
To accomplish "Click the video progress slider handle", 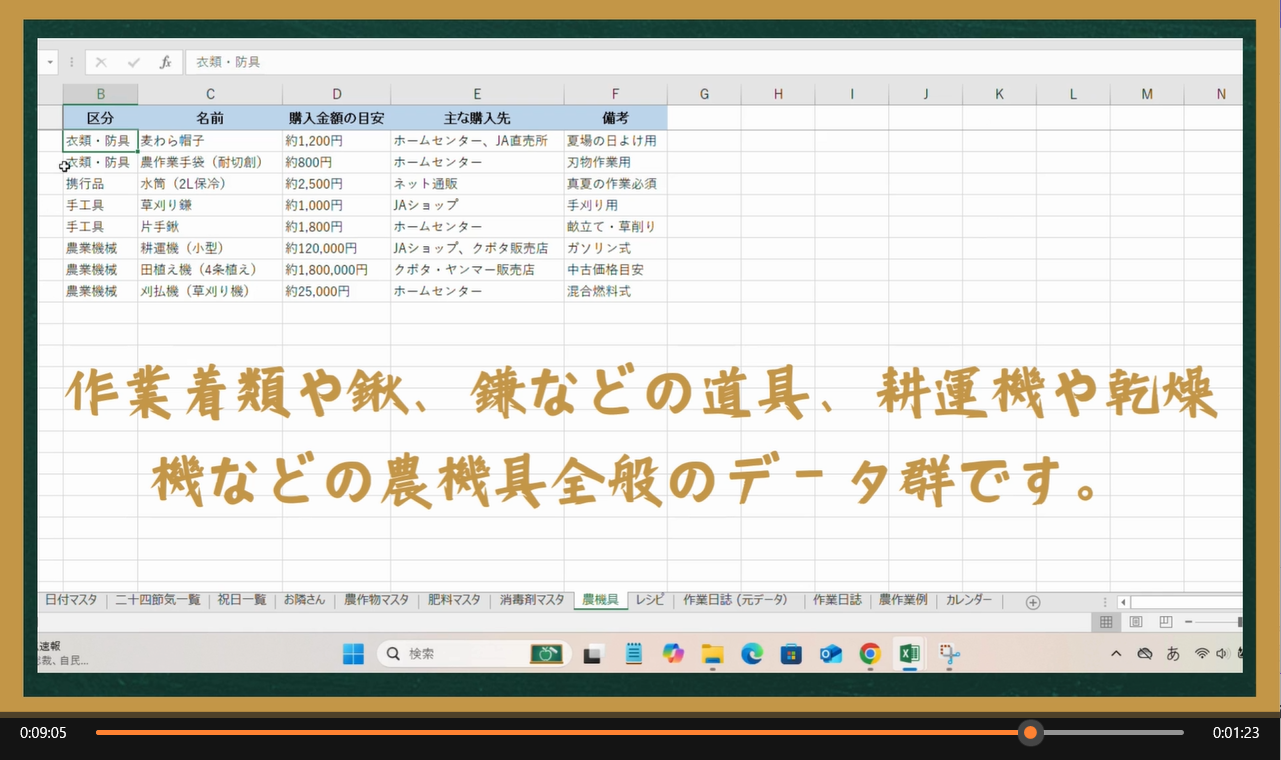I will (1030, 733).
